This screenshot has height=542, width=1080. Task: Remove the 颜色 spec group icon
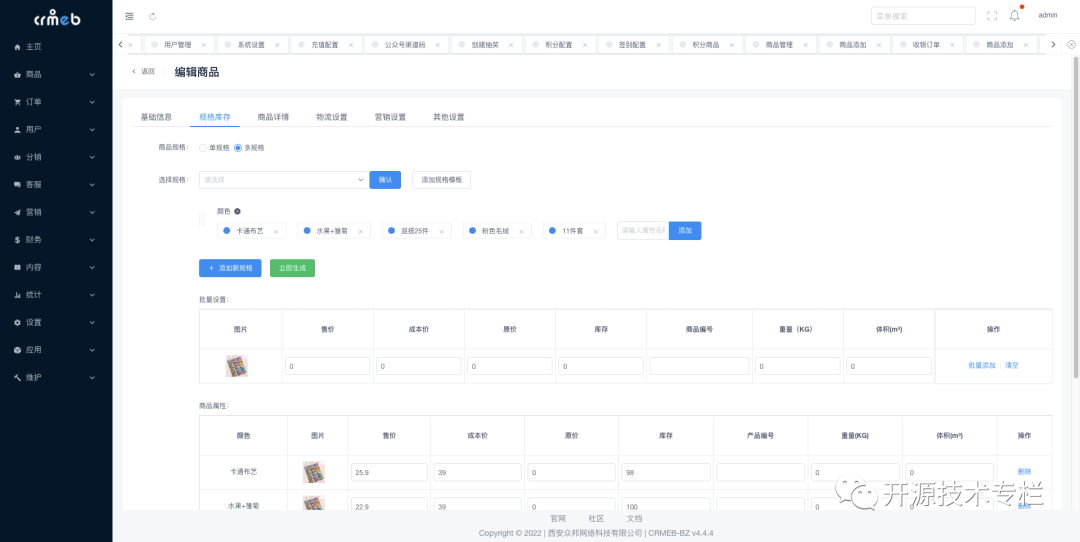pos(238,211)
